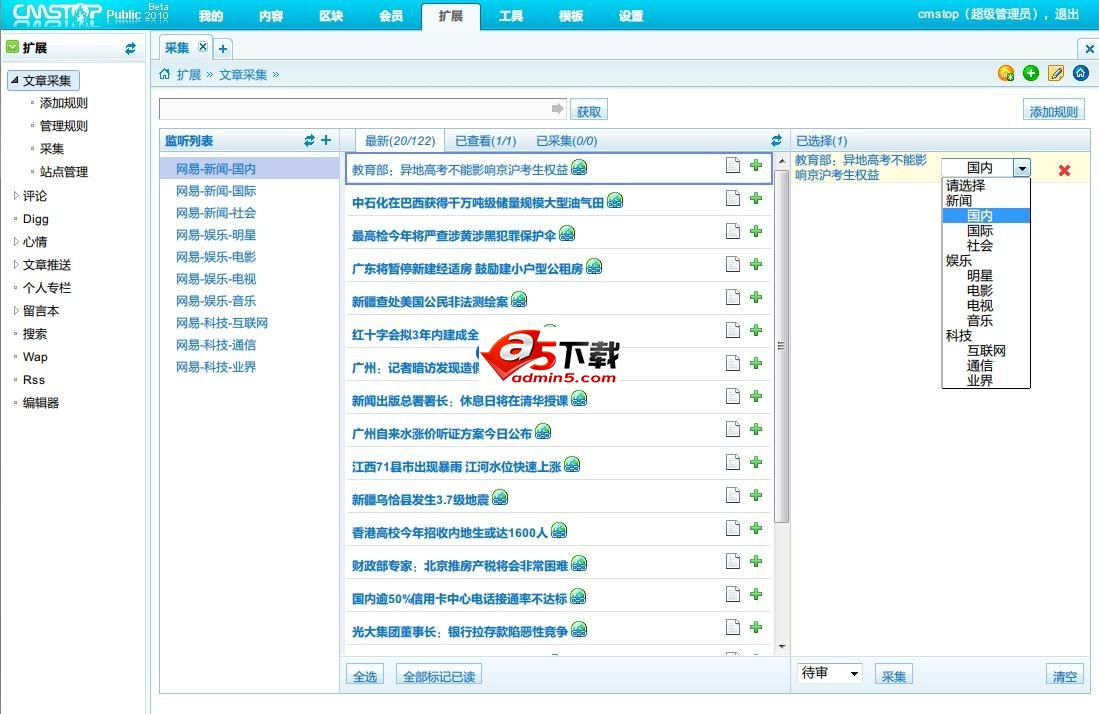Preview 教育部：异地高考 article page icon
The height and width of the screenshot is (714, 1099).
732,165
